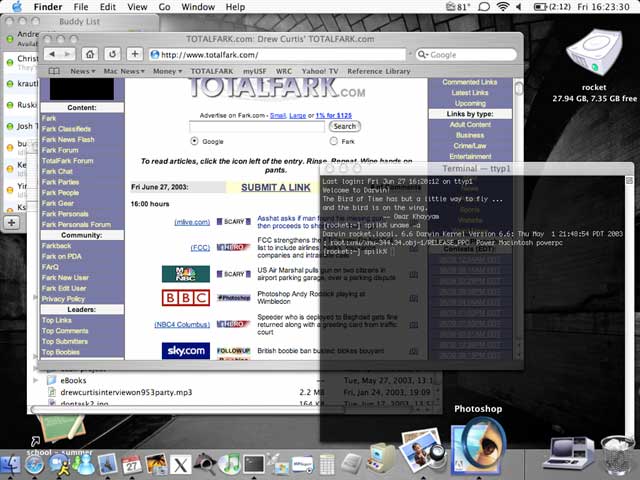
Task: Open the Finder Go menu
Action: click(164, 7)
